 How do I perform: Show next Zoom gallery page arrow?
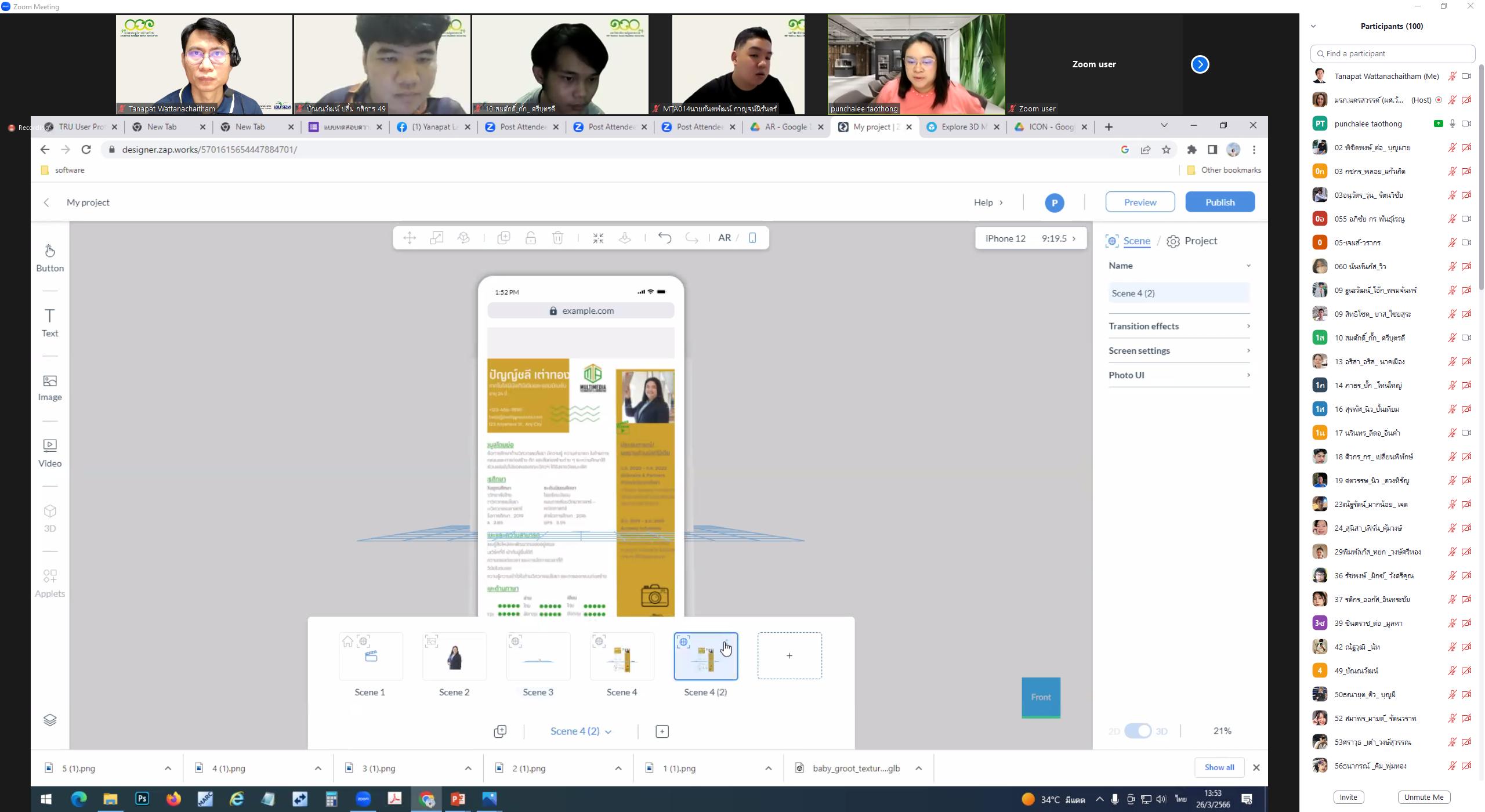(1200, 64)
